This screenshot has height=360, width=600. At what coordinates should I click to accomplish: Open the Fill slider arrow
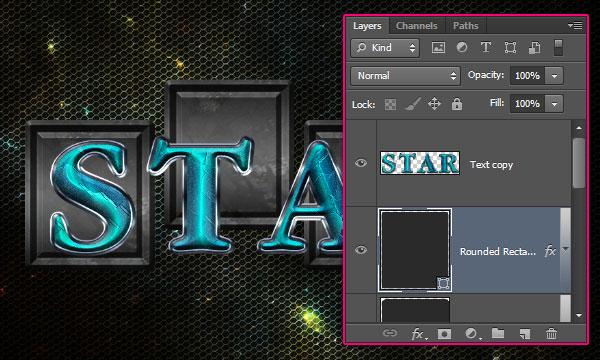coord(554,104)
